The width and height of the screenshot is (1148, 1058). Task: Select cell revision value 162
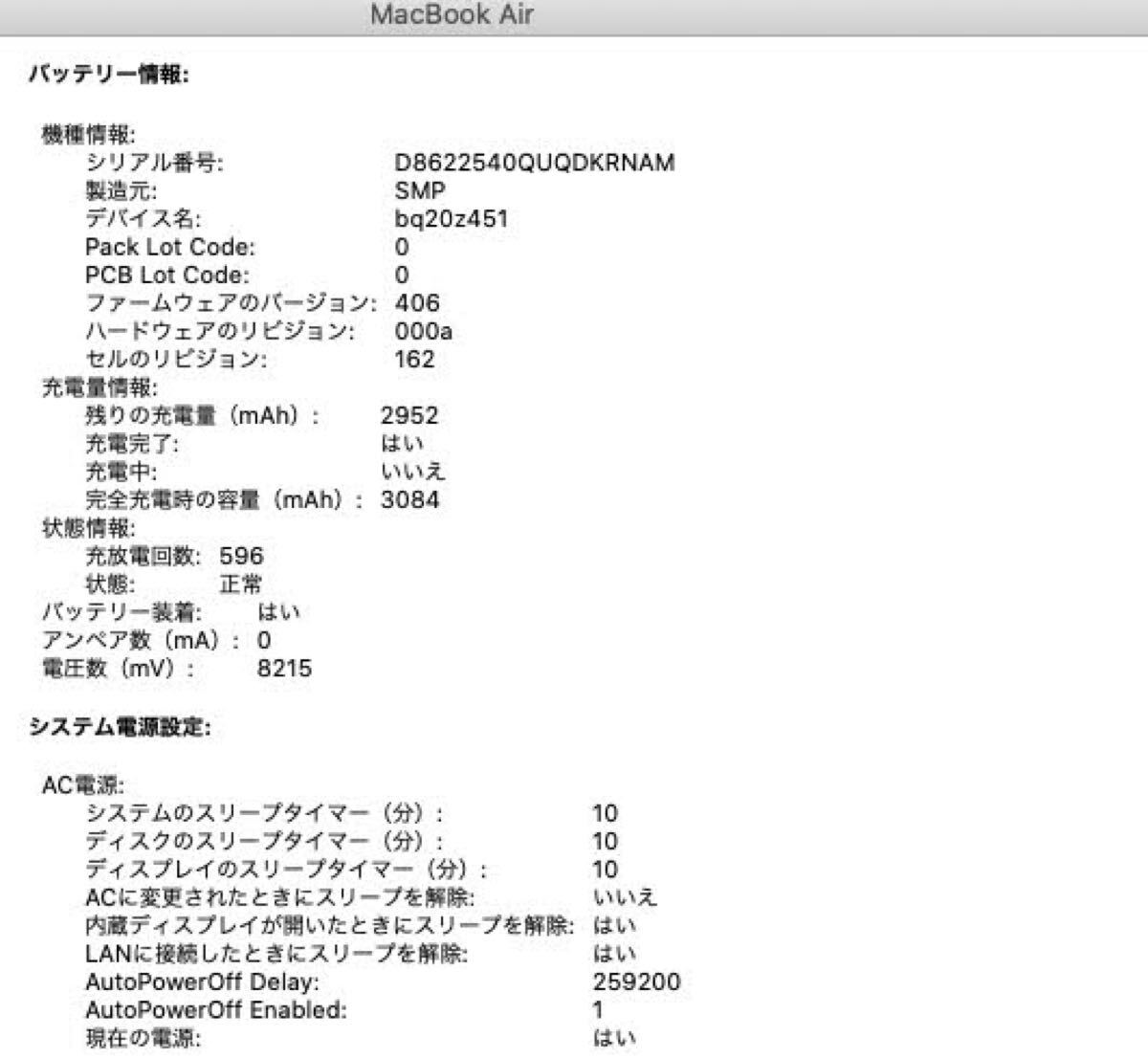click(414, 359)
